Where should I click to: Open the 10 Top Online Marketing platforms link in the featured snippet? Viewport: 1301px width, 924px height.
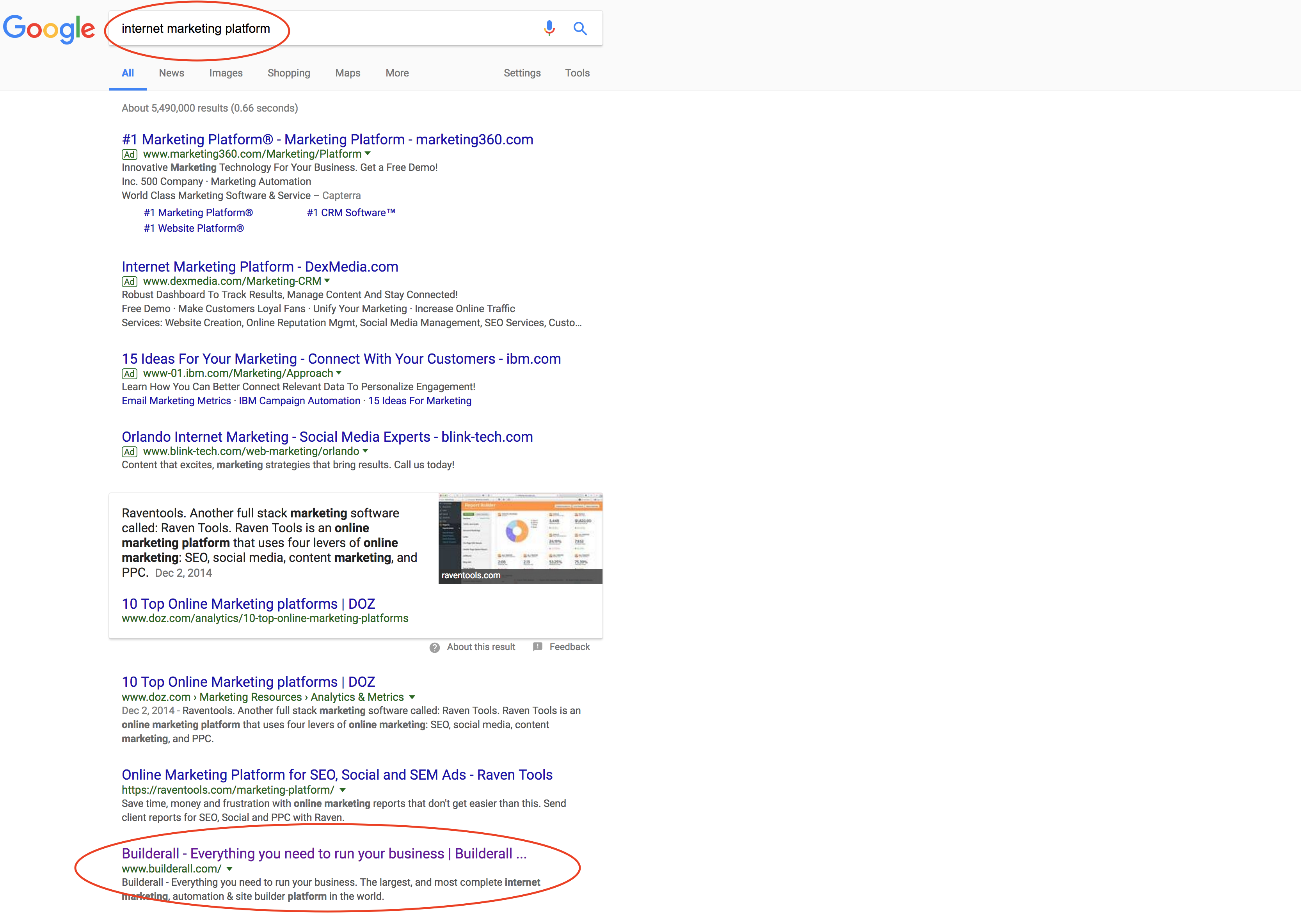point(249,604)
